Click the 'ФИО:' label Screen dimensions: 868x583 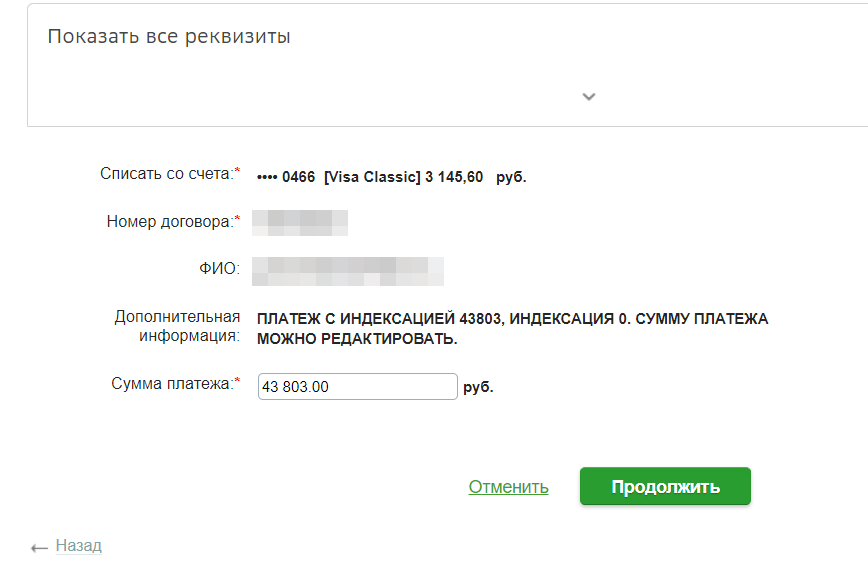point(219,269)
